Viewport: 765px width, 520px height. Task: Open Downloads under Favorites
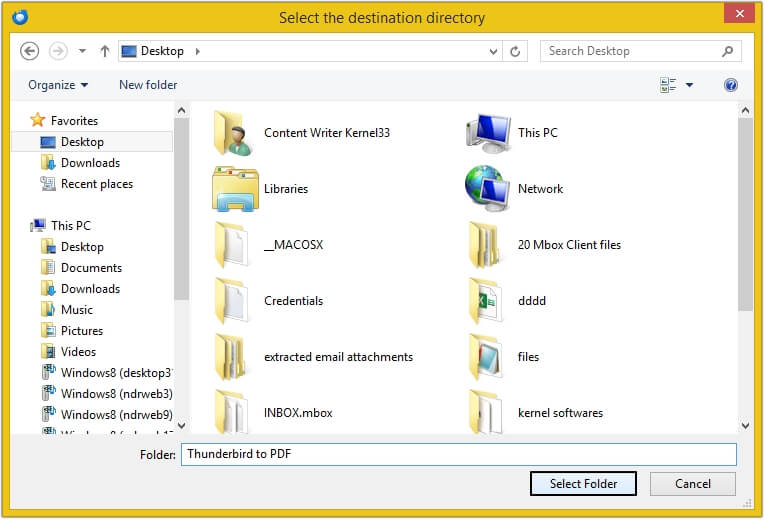click(x=90, y=163)
